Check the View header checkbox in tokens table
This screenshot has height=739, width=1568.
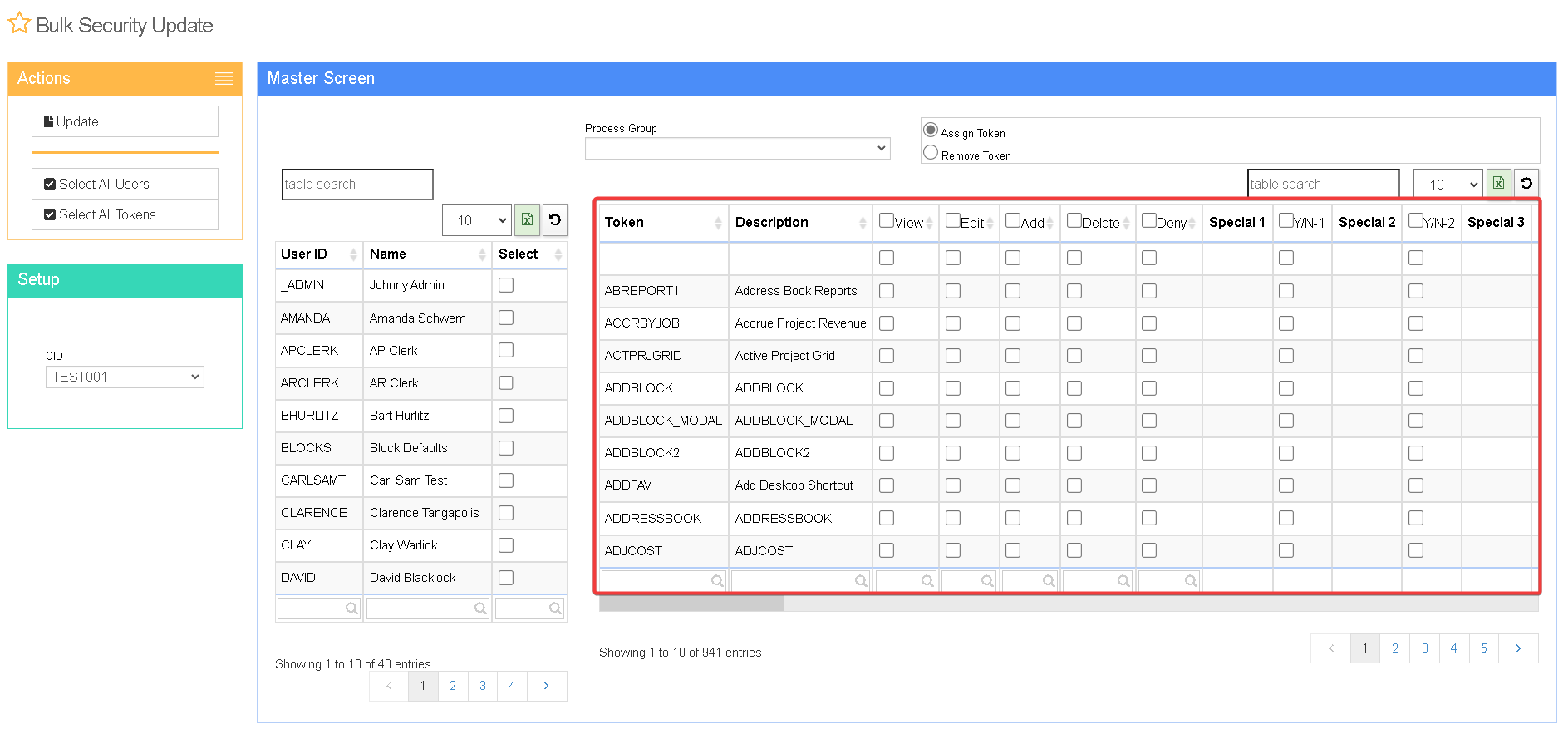(x=887, y=220)
